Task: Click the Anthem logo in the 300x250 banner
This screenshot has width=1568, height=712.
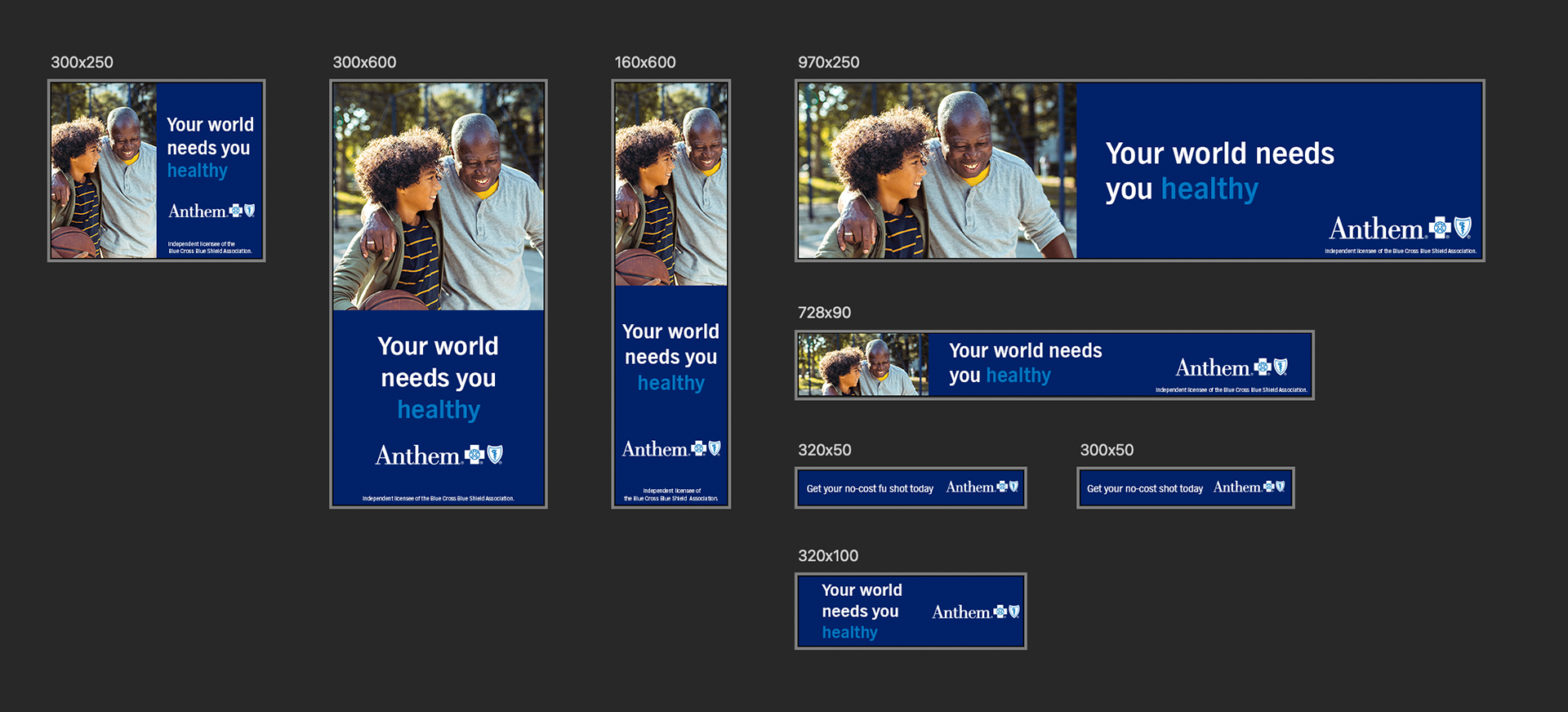Action: click(212, 211)
